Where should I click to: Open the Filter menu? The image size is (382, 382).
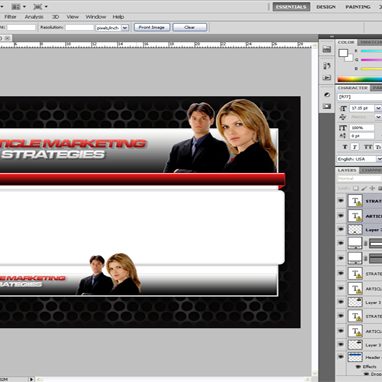coord(10,17)
